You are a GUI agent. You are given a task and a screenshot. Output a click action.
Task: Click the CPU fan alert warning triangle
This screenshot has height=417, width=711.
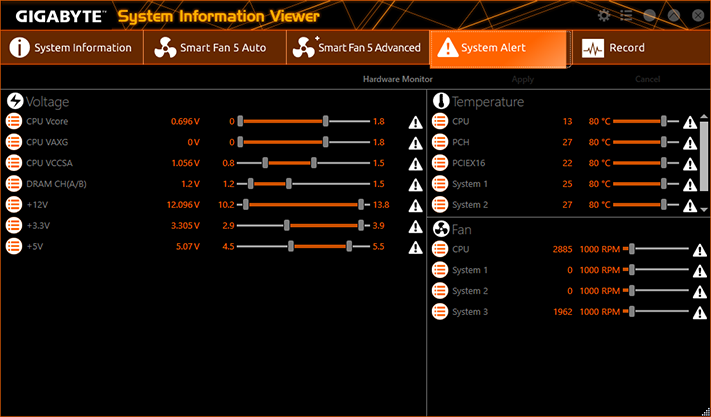click(x=700, y=250)
